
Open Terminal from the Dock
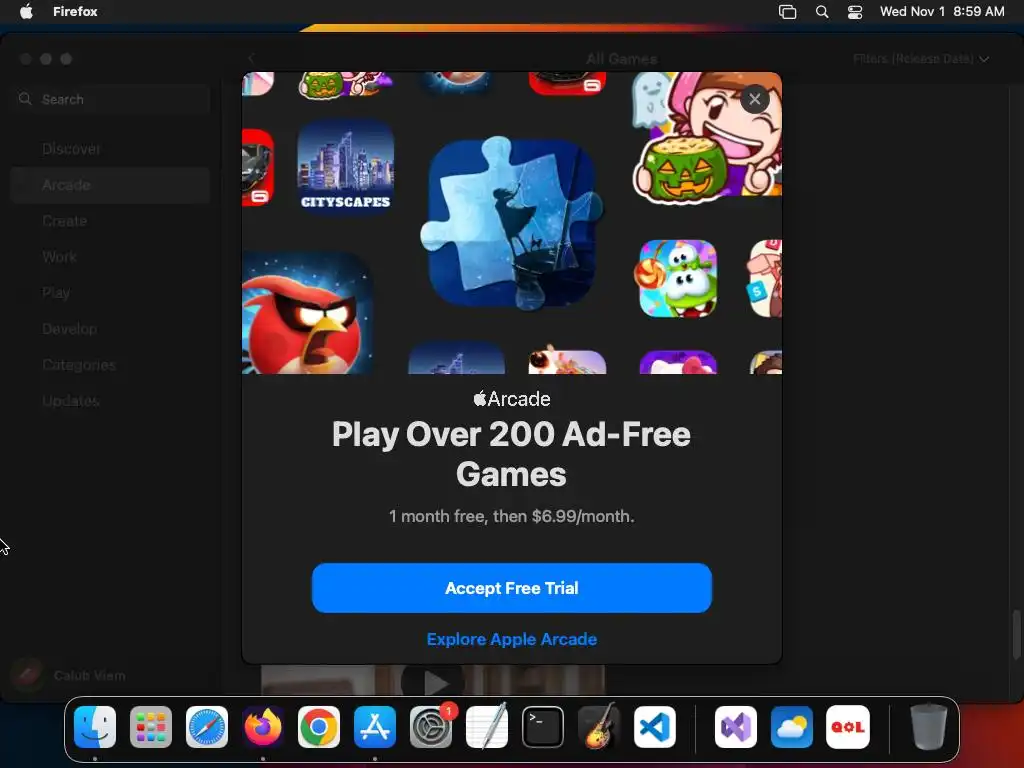[543, 727]
